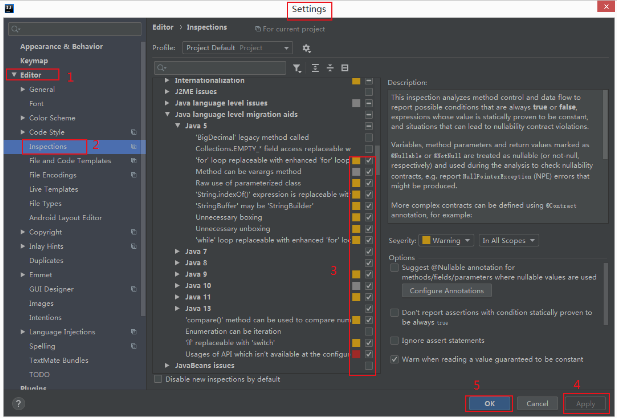Click the project-level icon beside Code Style
The image size is (617, 418).
click(134, 132)
